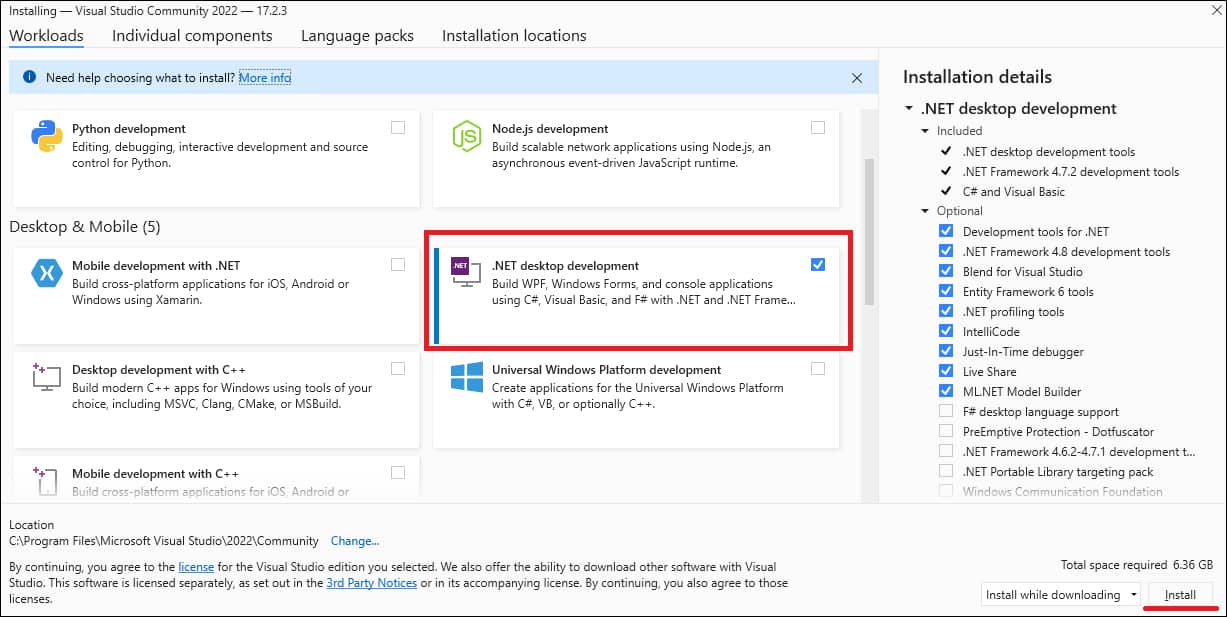
Task: Open the 3rd Party Notices link
Action: (x=372, y=583)
